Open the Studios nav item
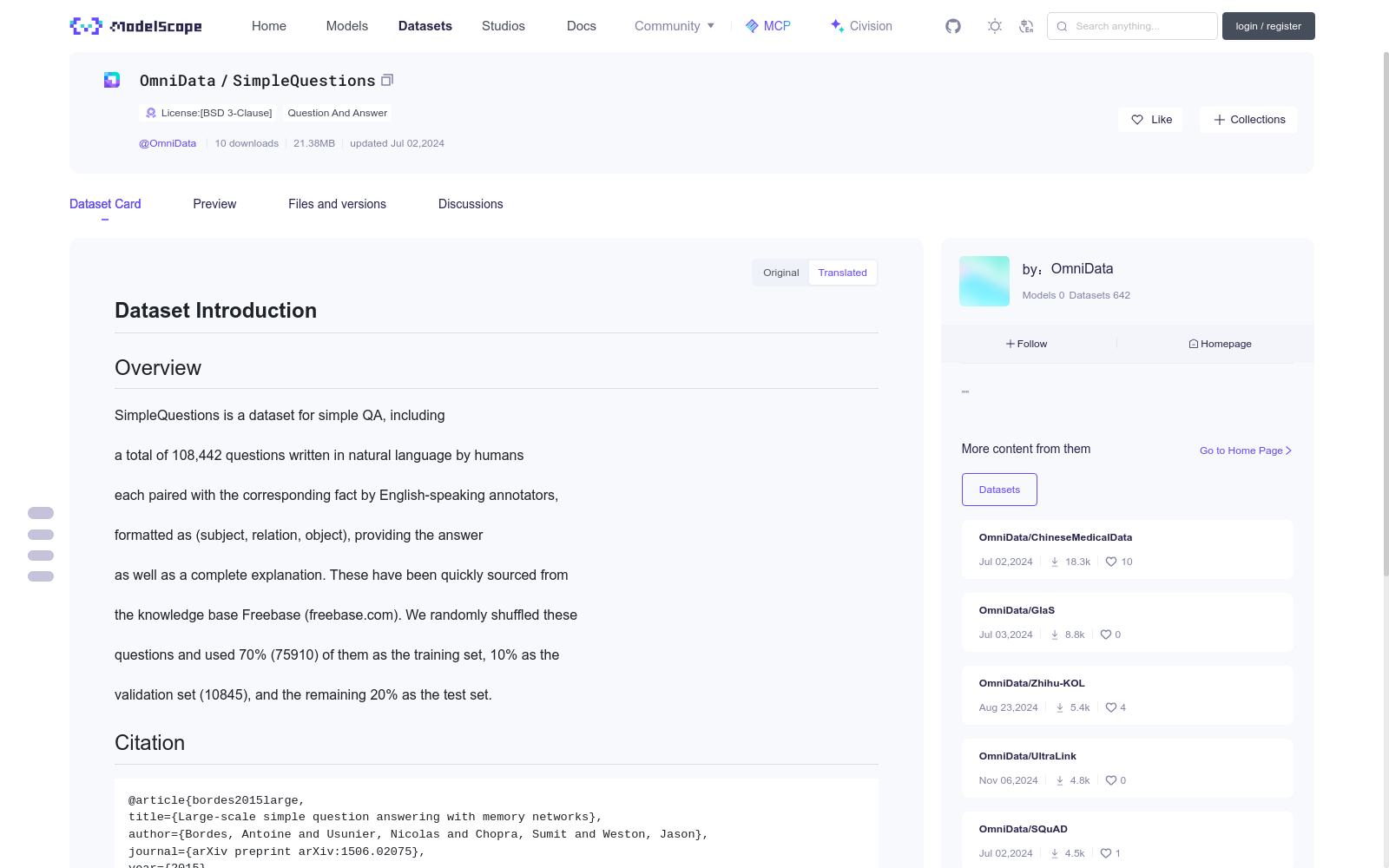This screenshot has height=868, width=1389. pyautogui.click(x=504, y=26)
